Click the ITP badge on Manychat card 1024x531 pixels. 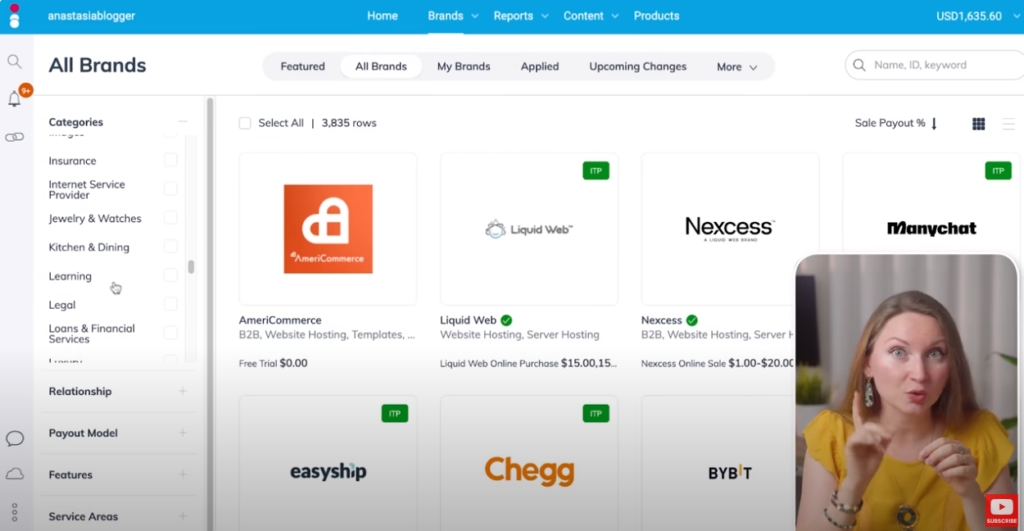click(x=998, y=171)
